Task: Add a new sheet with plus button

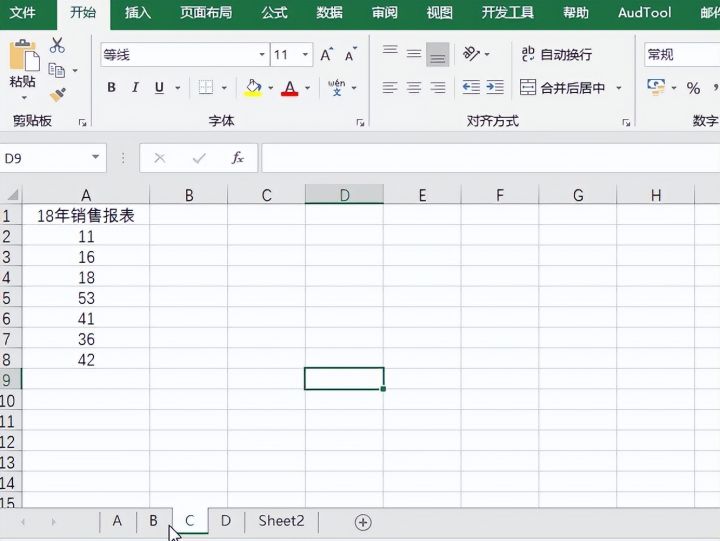Action: click(x=363, y=522)
